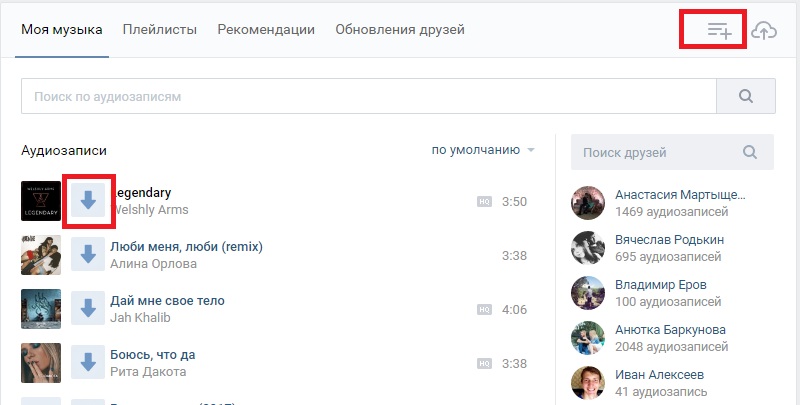Open friend Вячеслав Родькин audio
Screen dimensions: 800x405
point(669,239)
